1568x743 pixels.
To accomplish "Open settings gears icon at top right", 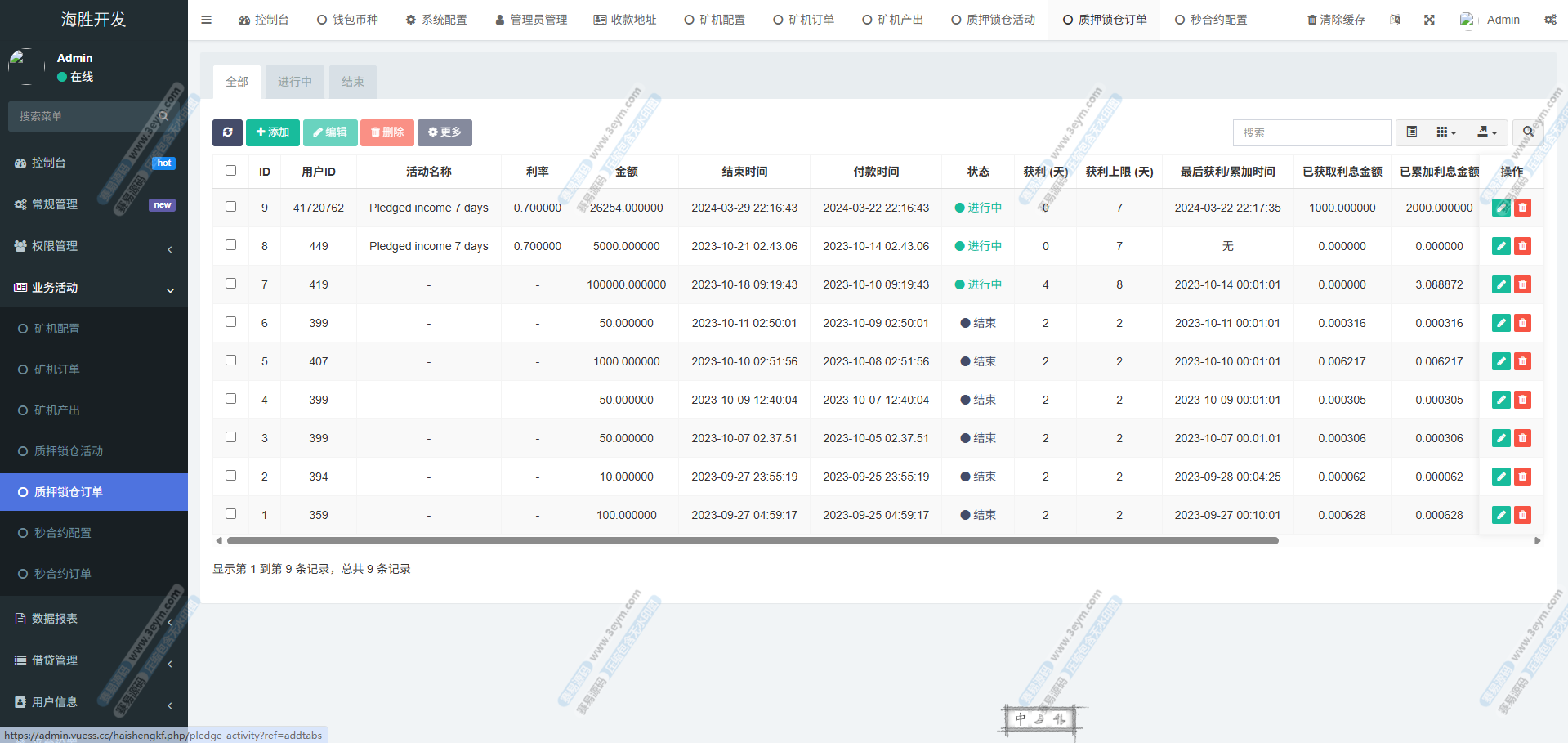I will pyautogui.click(x=1550, y=20).
